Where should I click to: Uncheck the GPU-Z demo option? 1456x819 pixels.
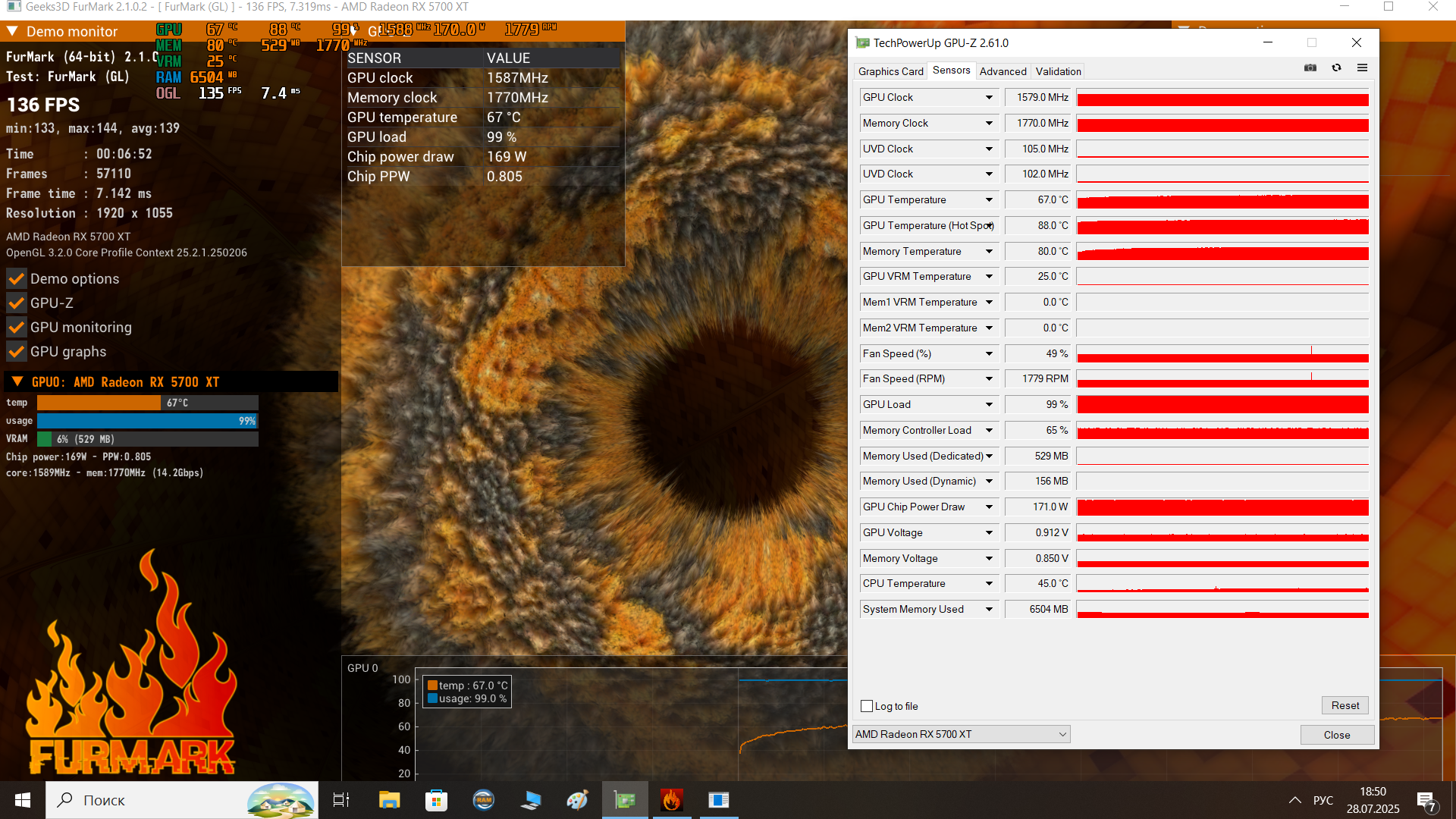17,303
